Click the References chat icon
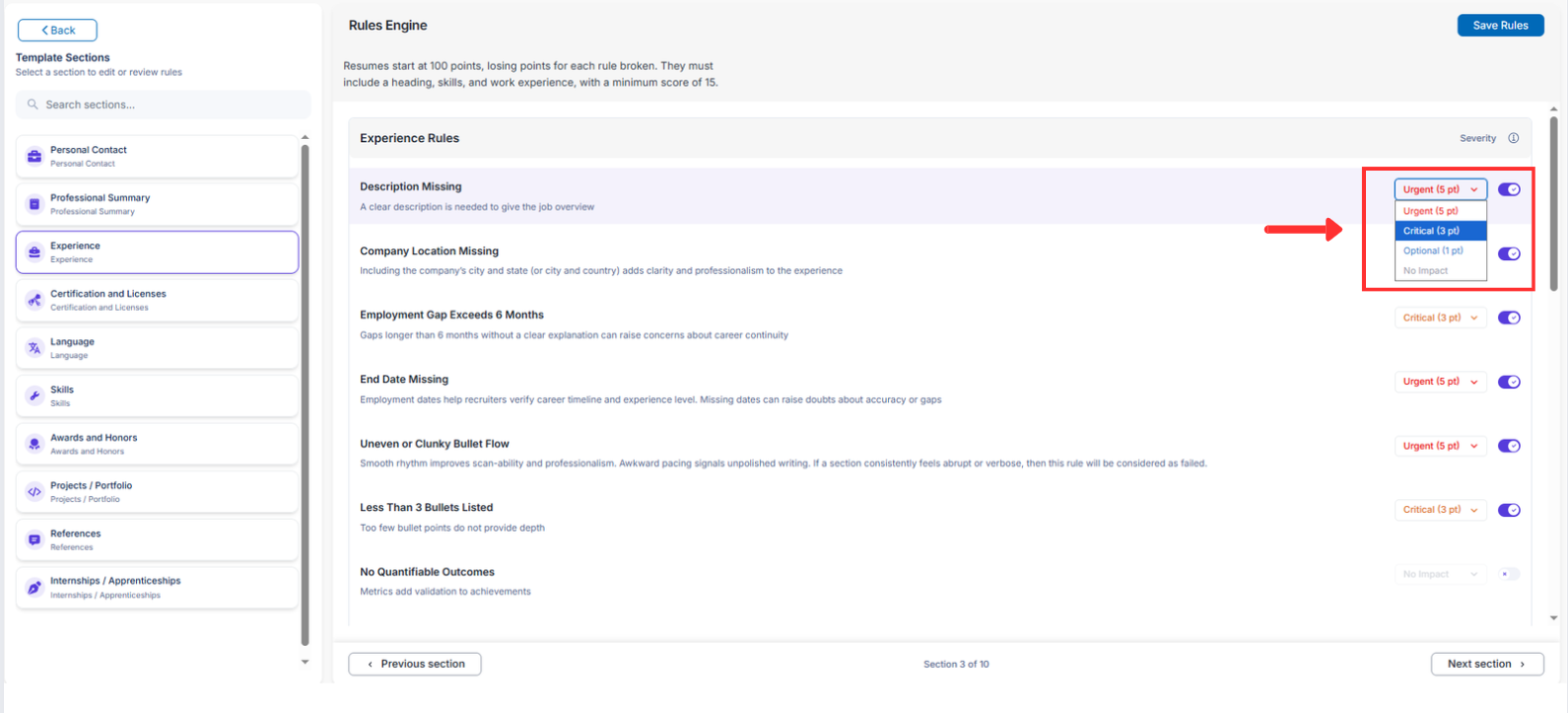1568x713 pixels. 34,539
